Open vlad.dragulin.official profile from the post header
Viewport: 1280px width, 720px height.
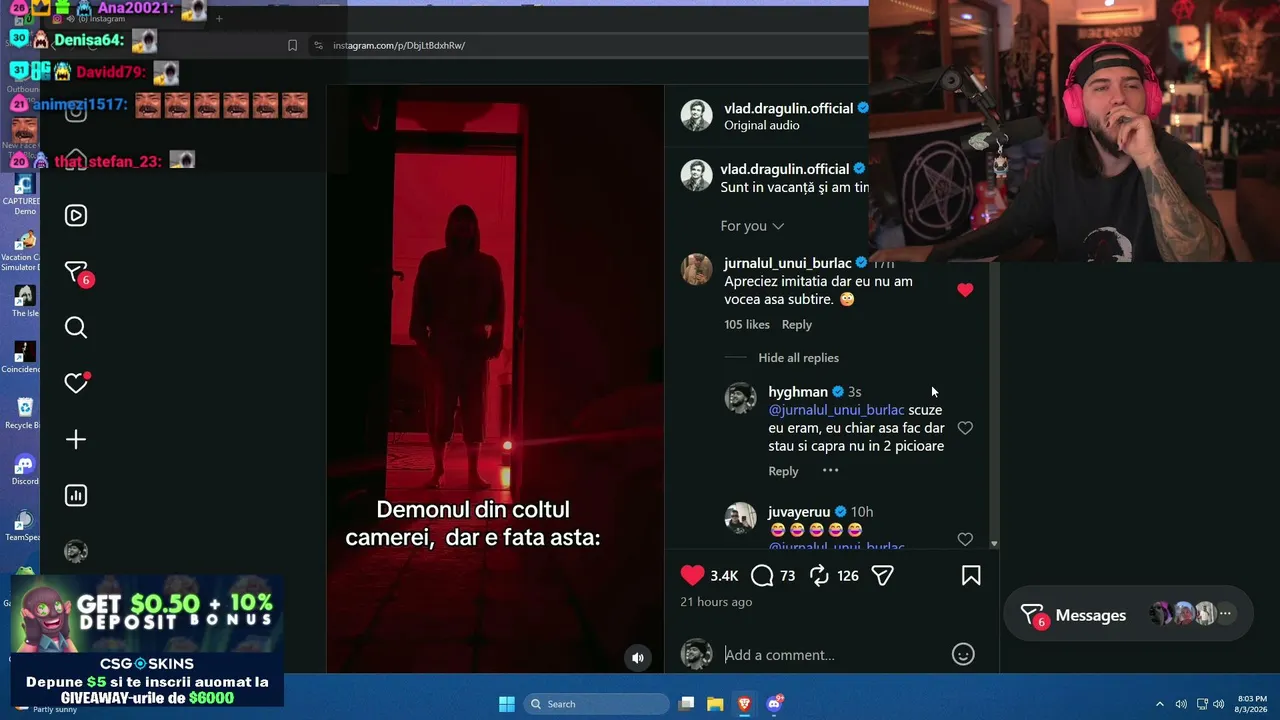[x=788, y=108]
